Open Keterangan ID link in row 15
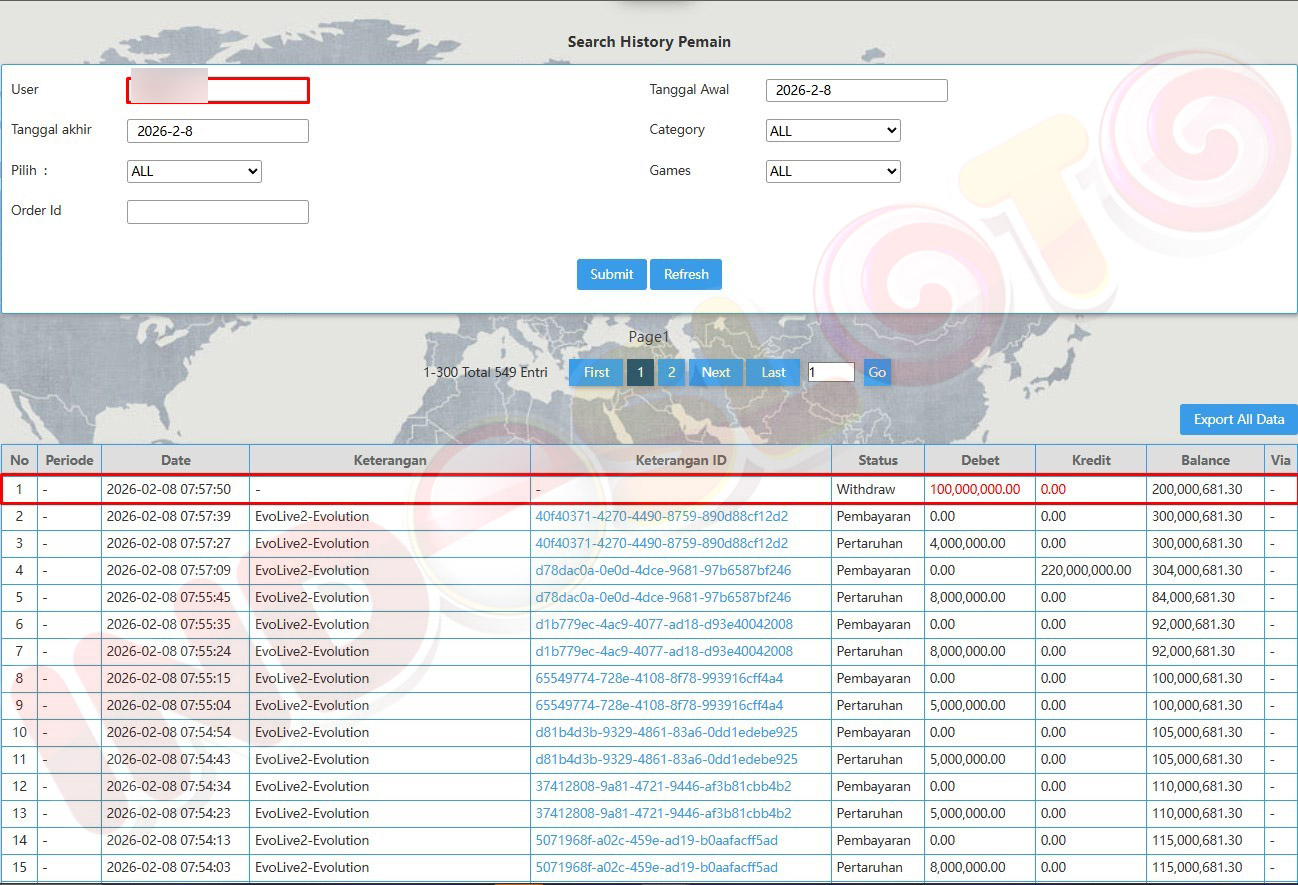Viewport: 1298px width, 885px height. tap(656, 867)
